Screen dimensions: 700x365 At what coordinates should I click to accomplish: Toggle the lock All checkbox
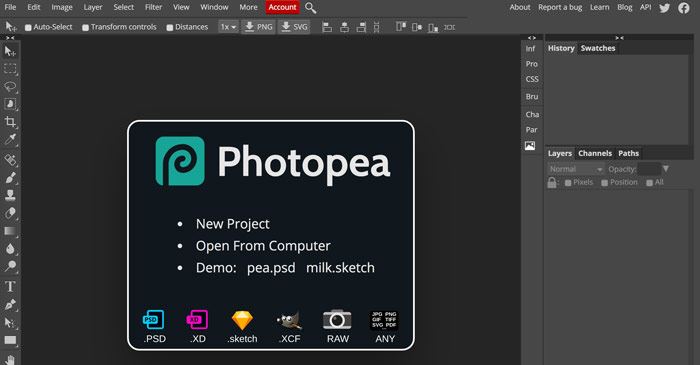(650, 183)
